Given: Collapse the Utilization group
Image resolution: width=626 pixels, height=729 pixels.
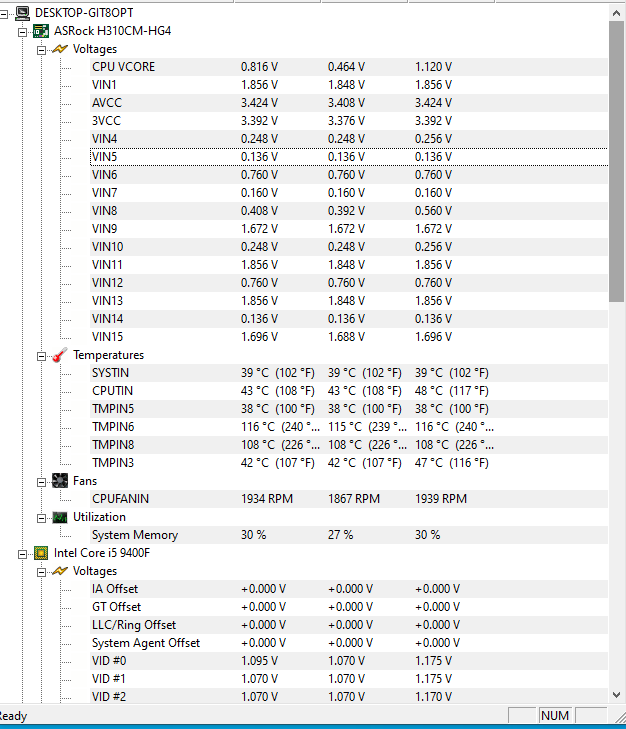Looking at the screenshot, I should [x=41, y=518].
